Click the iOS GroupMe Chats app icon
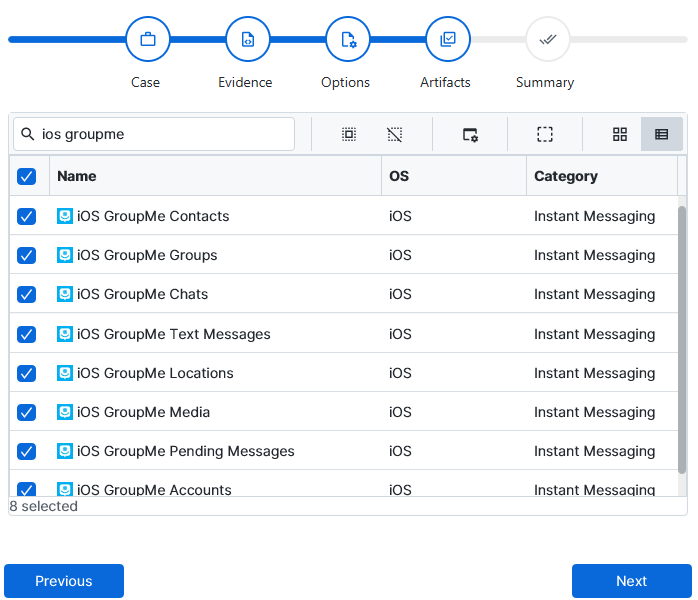Screen dimensions: 698x600 point(65,294)
